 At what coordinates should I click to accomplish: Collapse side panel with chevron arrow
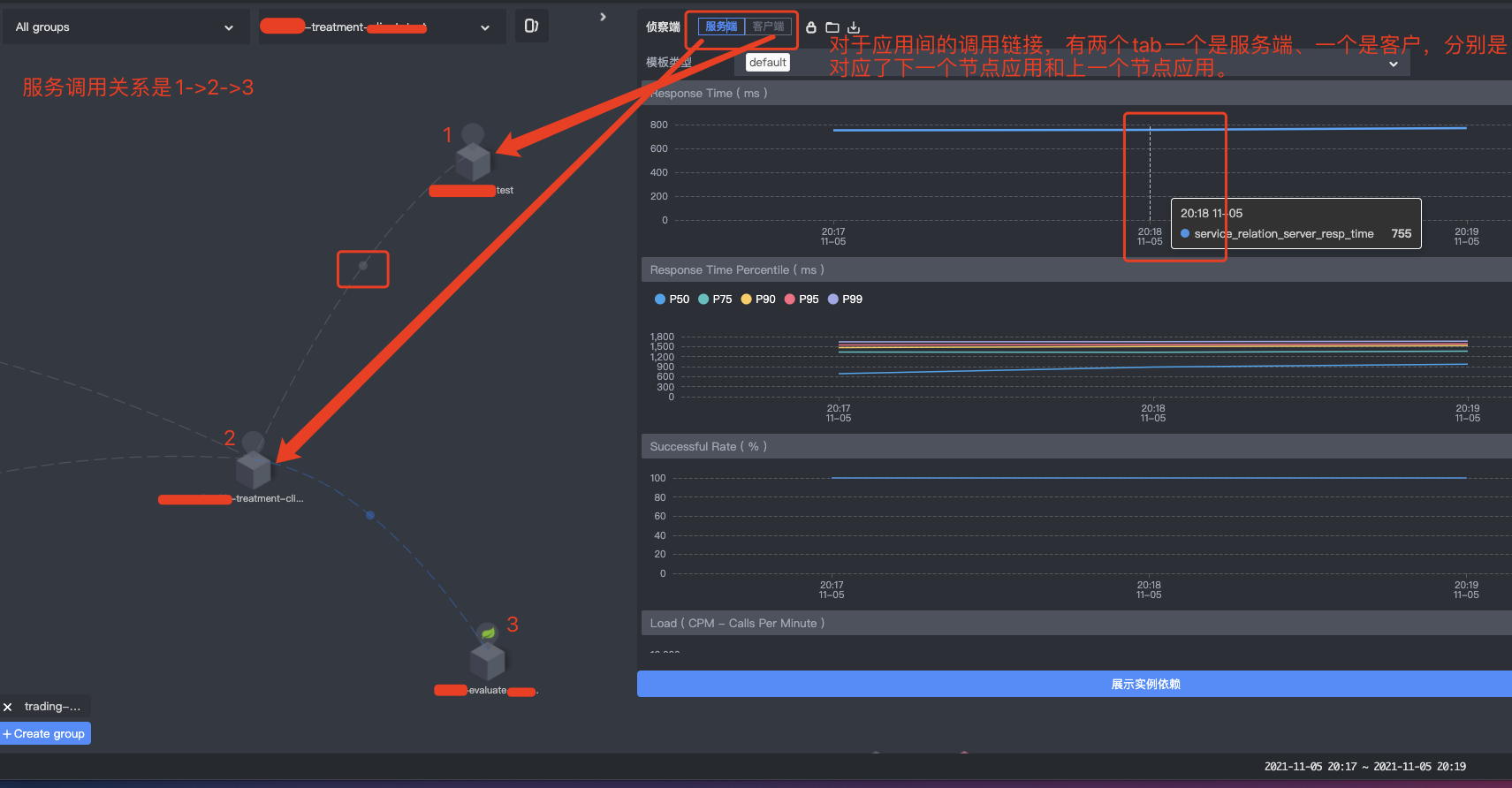(603, 17)
